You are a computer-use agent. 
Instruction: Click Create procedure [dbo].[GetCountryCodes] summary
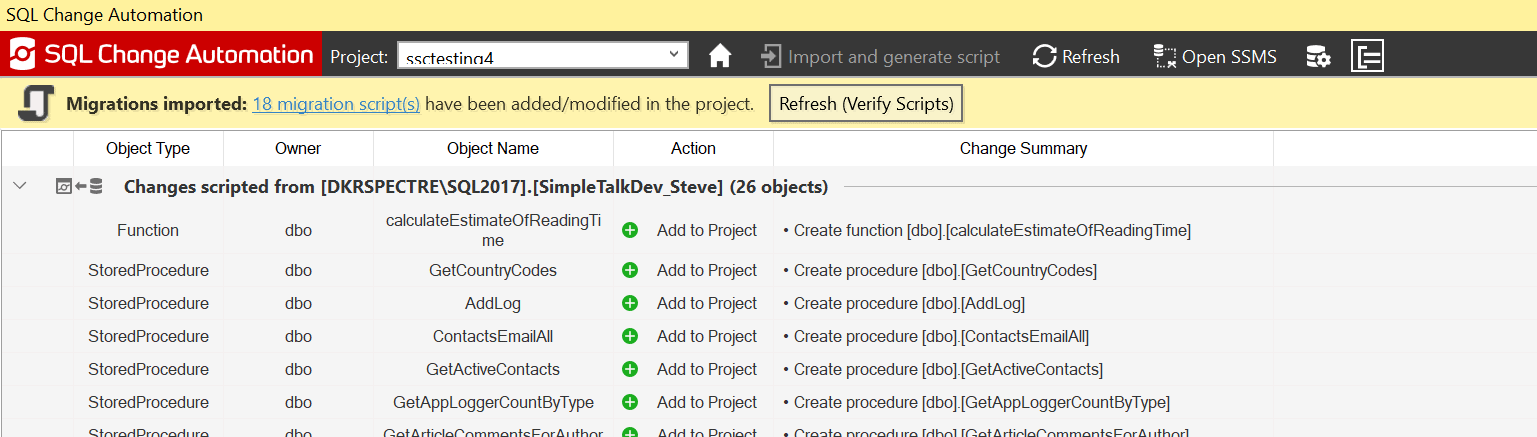coord(940,270)
